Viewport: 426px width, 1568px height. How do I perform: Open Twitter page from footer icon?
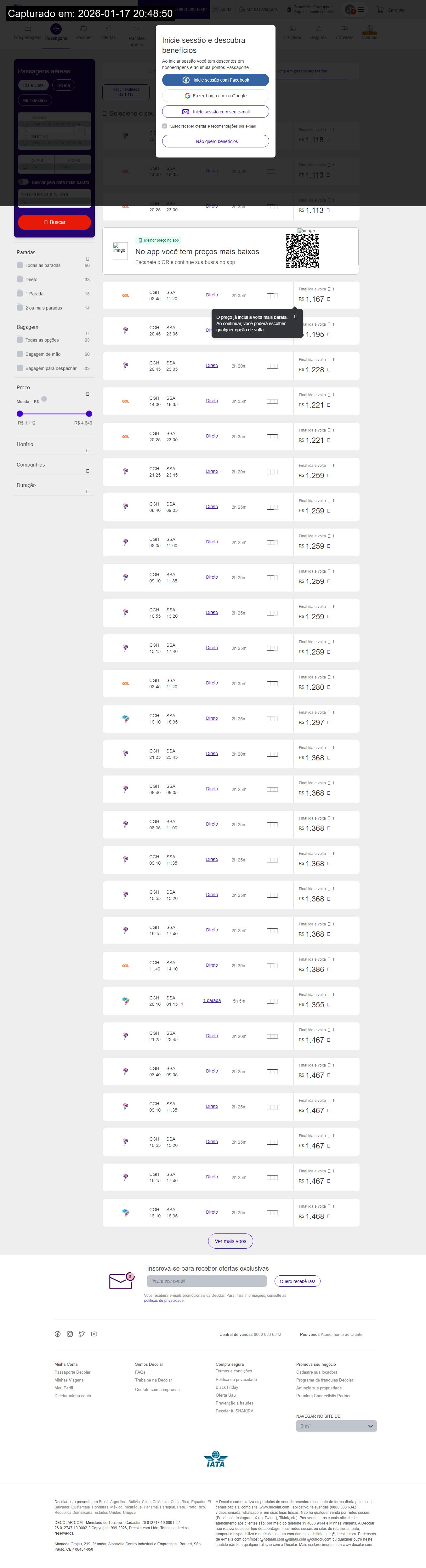click(x=82, y=1334)
